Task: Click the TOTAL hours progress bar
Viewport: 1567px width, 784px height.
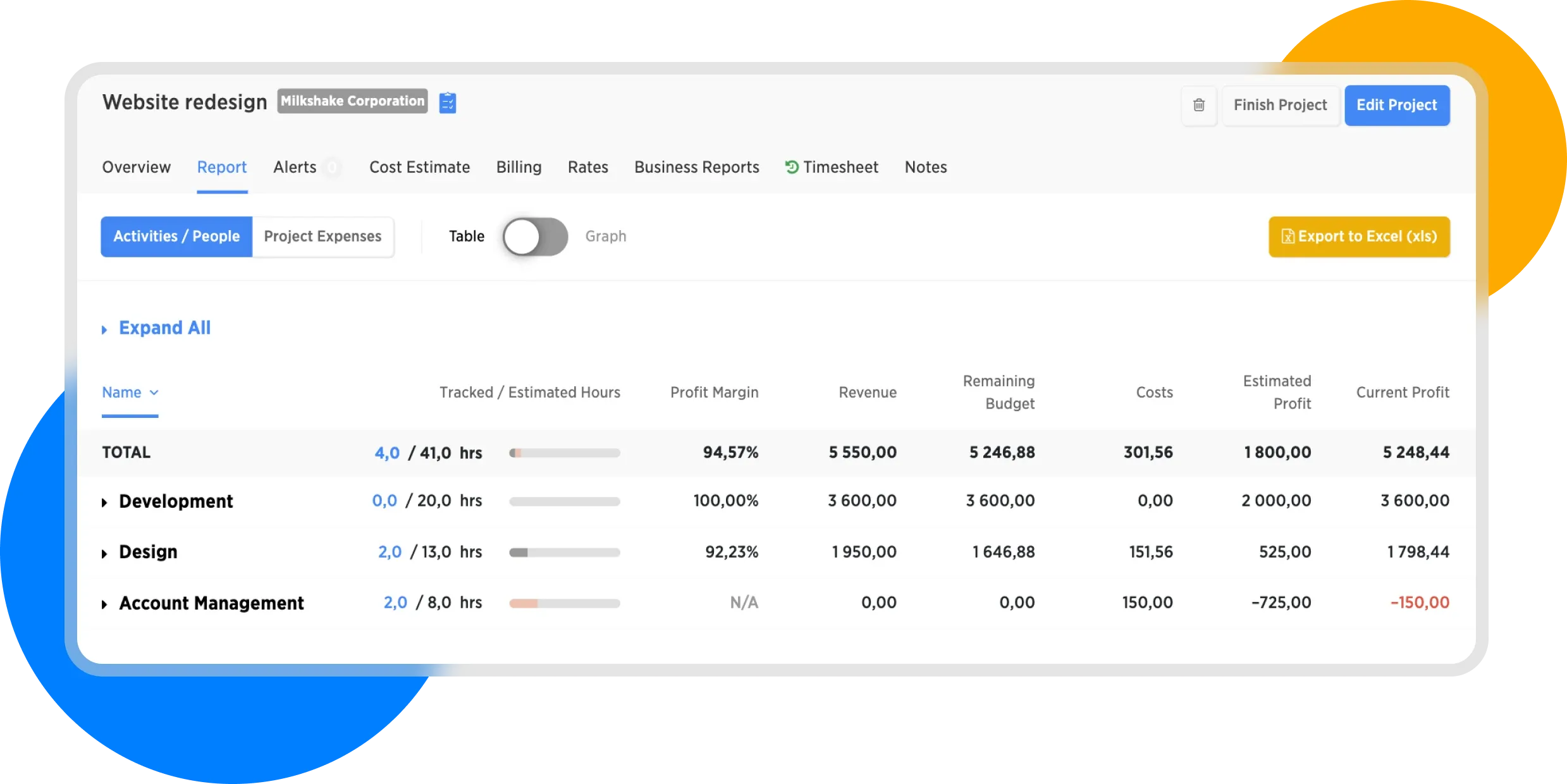Action: (564, 453)
